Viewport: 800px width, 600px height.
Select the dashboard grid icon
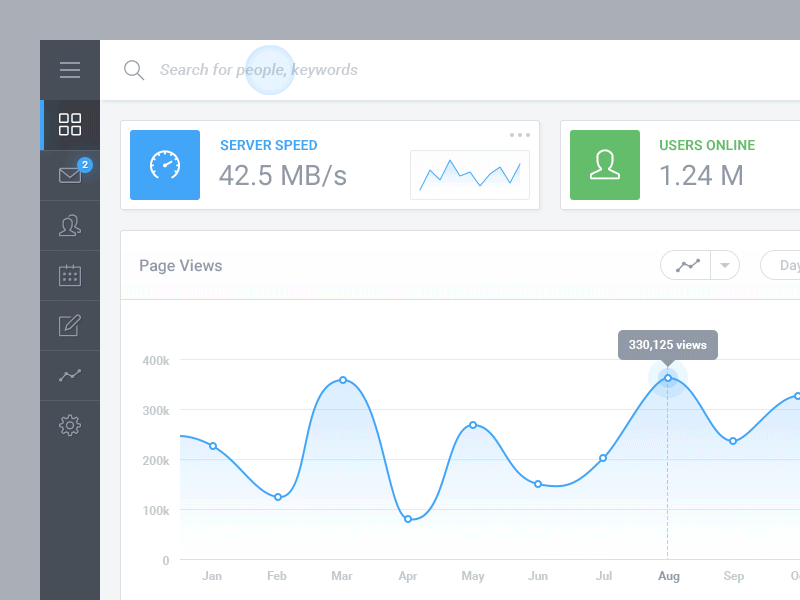coord(69,124)
